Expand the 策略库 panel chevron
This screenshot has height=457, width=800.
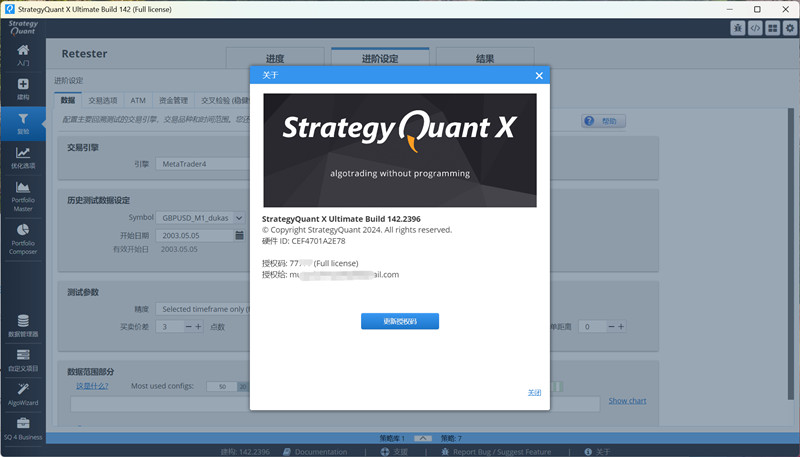[423, 438]
